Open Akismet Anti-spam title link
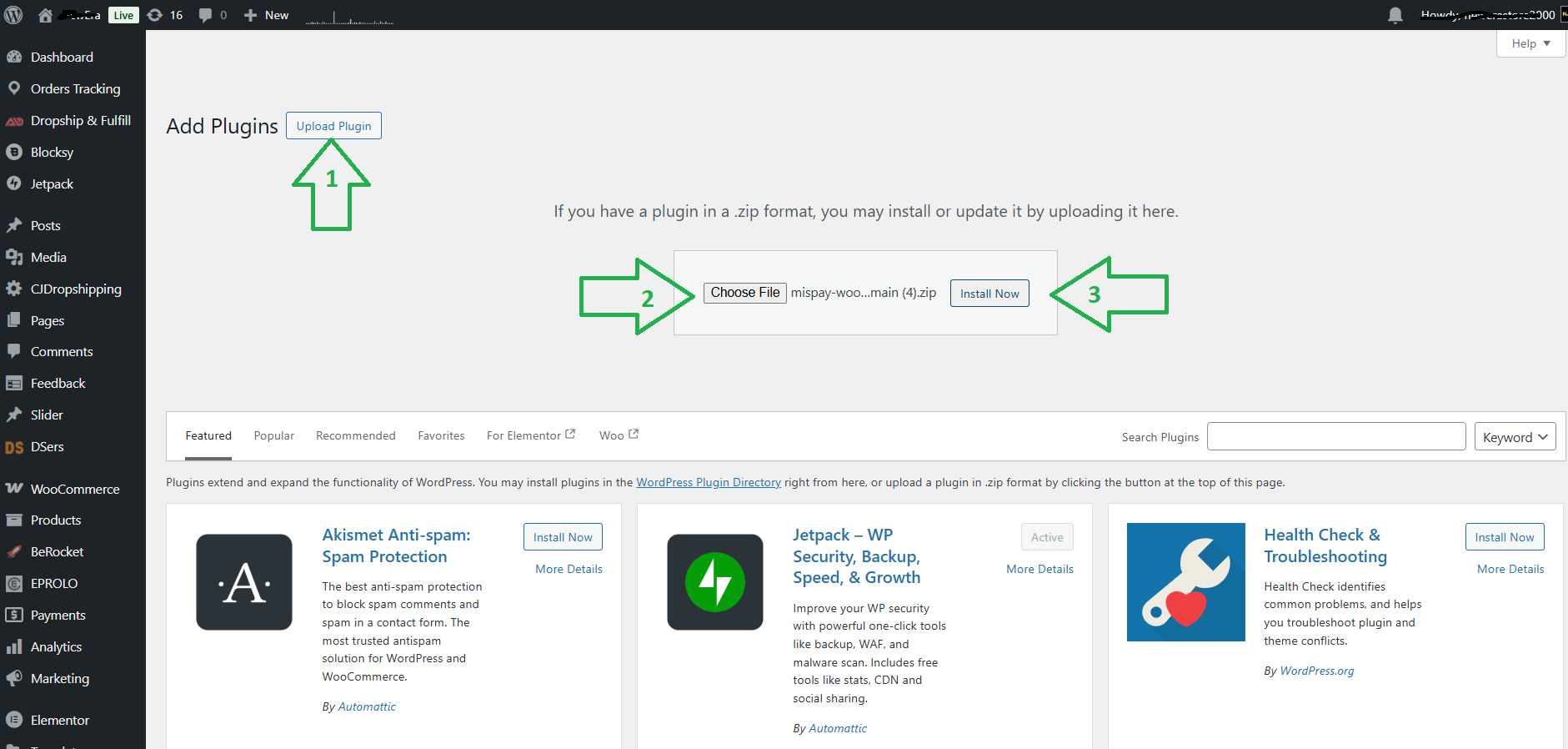 pos(396,545)
